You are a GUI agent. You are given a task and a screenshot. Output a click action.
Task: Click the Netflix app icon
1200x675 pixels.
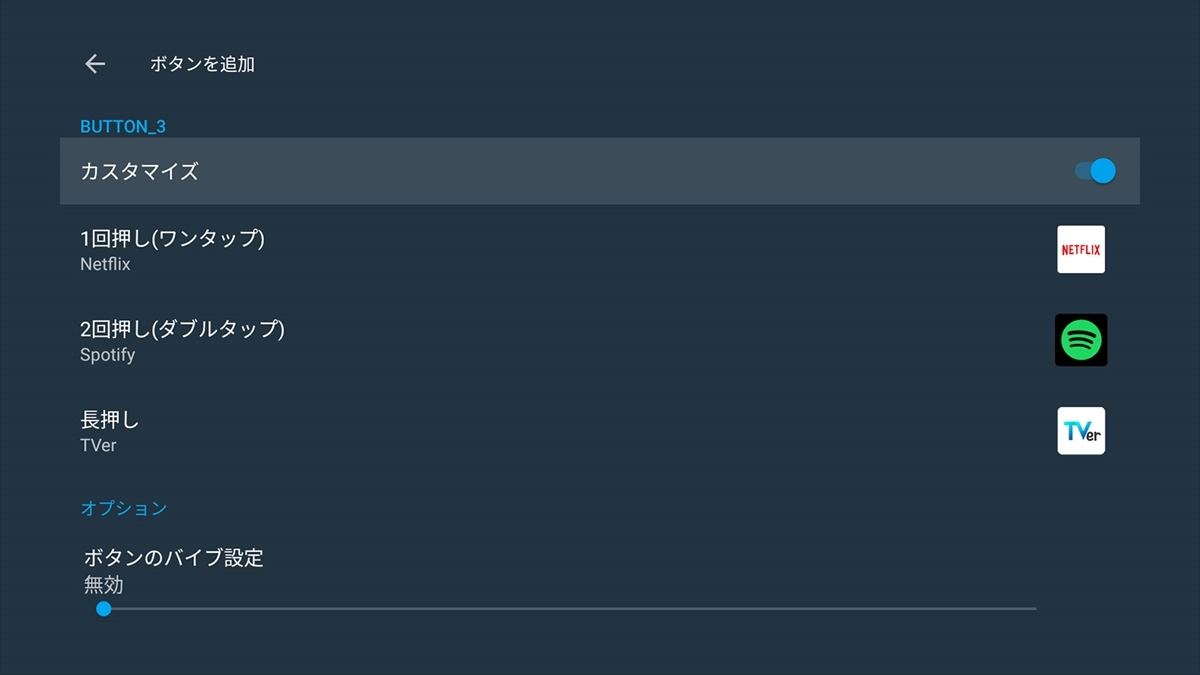1081,249
